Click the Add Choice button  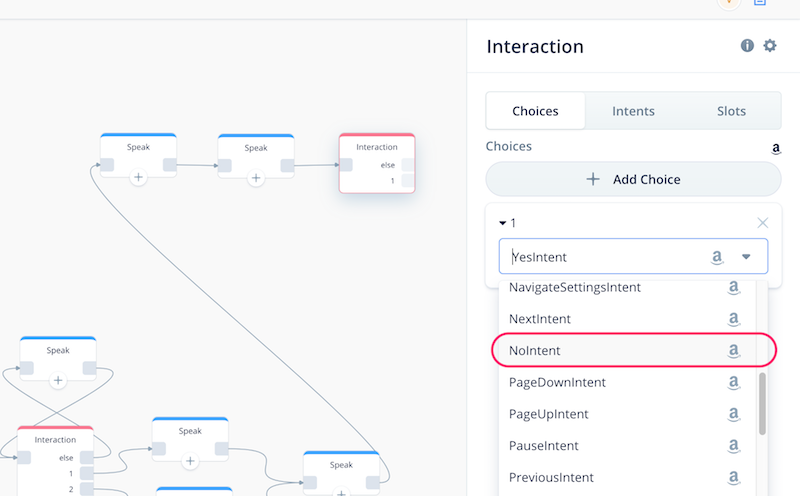[x=633, y=179]
